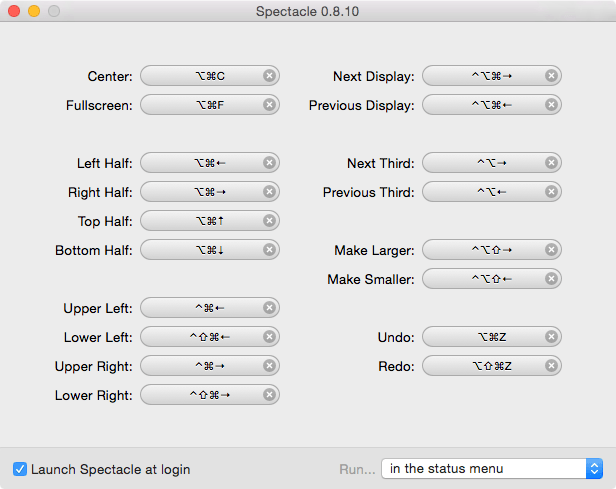616x489 pixels.
Task: Clear the Previous Third shortcut x icon
Action: coord(551,192)
